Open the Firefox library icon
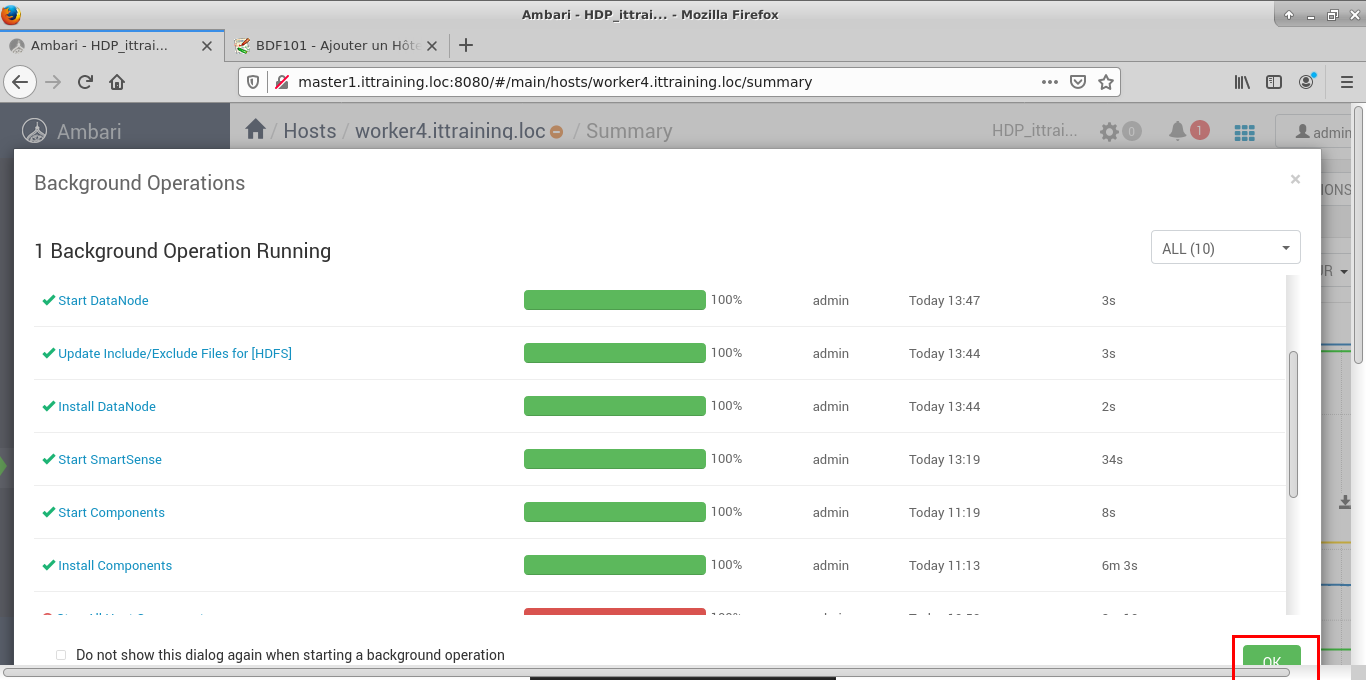The width and height of the screenshot is (1366, 680). (x=1242, y=82)
